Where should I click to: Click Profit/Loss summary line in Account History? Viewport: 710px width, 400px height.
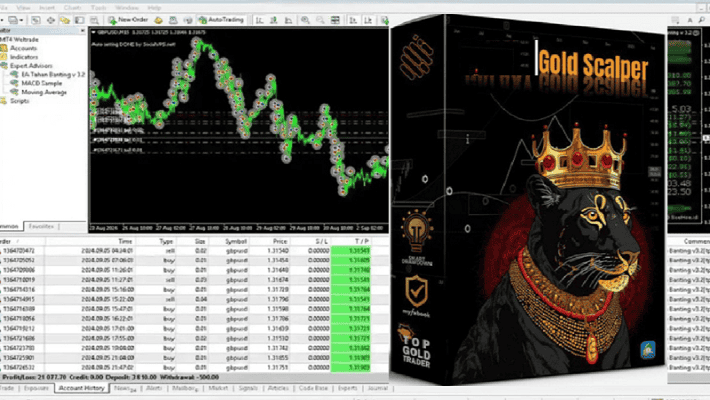[x=194, y=377]
